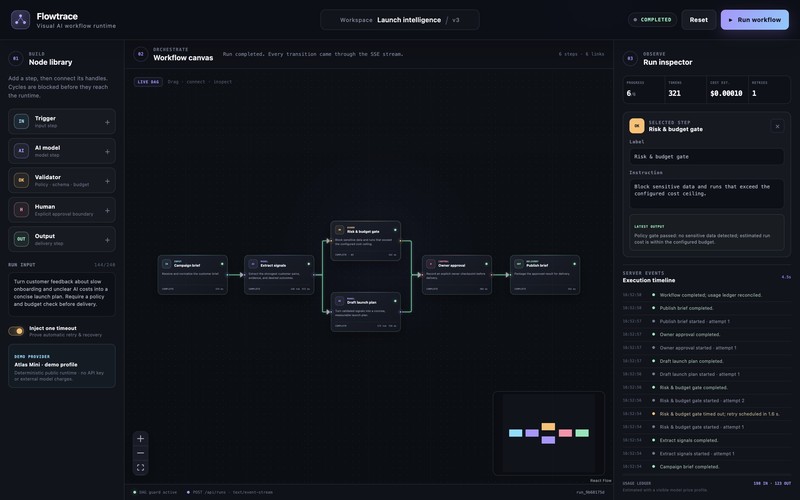The height and width of the screenshot is (500, 800).
Task: Fit the canvas view to screen
Action: 140,467
